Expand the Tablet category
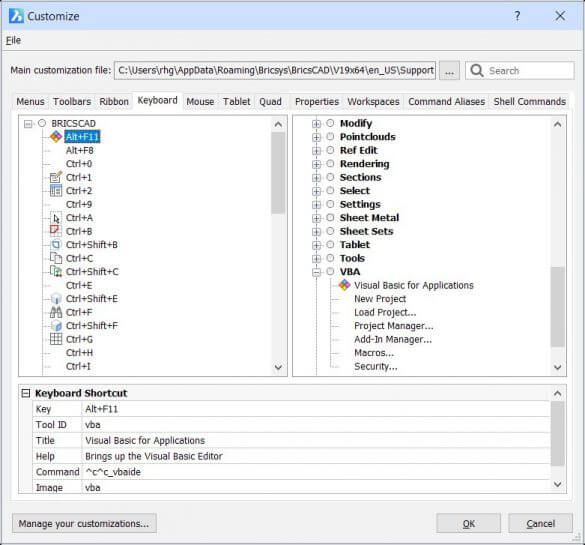 [x=316, y=245]
